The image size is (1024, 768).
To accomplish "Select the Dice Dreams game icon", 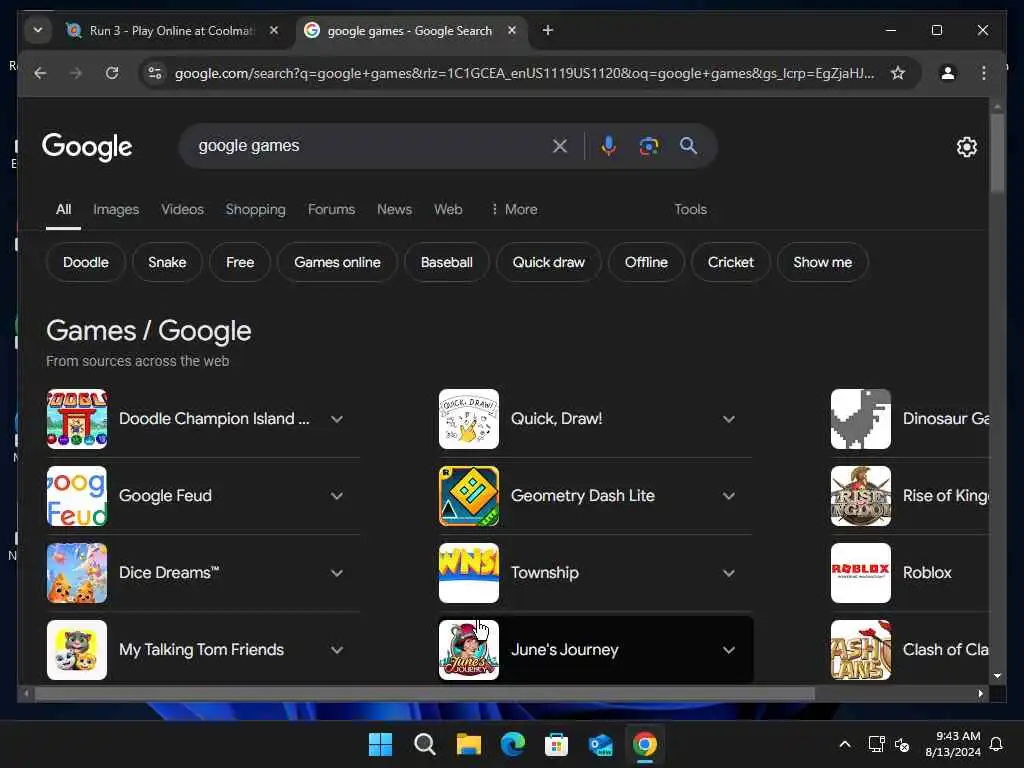I will pos(77,573).
